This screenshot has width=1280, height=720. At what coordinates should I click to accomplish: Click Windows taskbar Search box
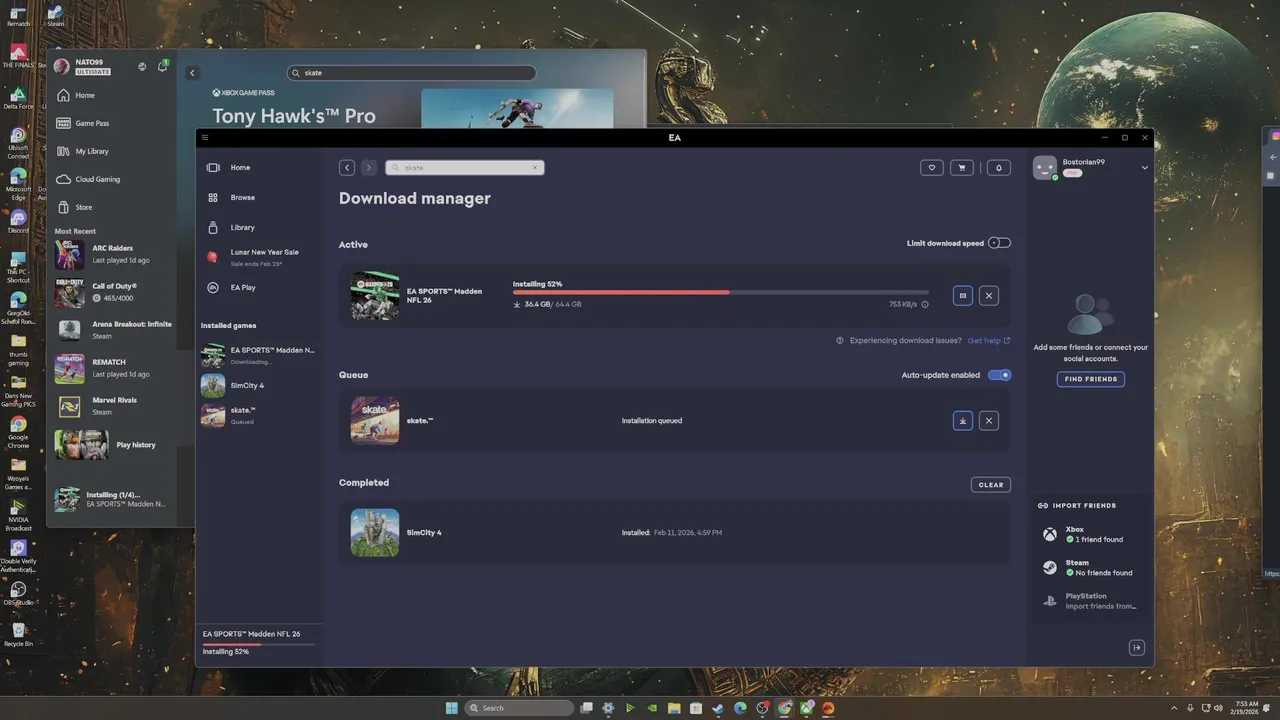520,708
